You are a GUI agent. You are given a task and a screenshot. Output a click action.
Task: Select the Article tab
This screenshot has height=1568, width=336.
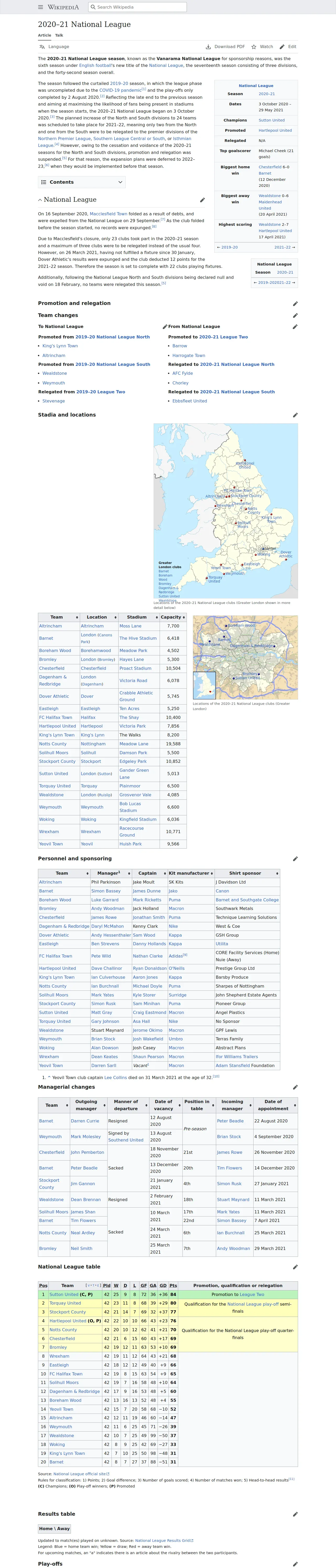pos(44,35)
